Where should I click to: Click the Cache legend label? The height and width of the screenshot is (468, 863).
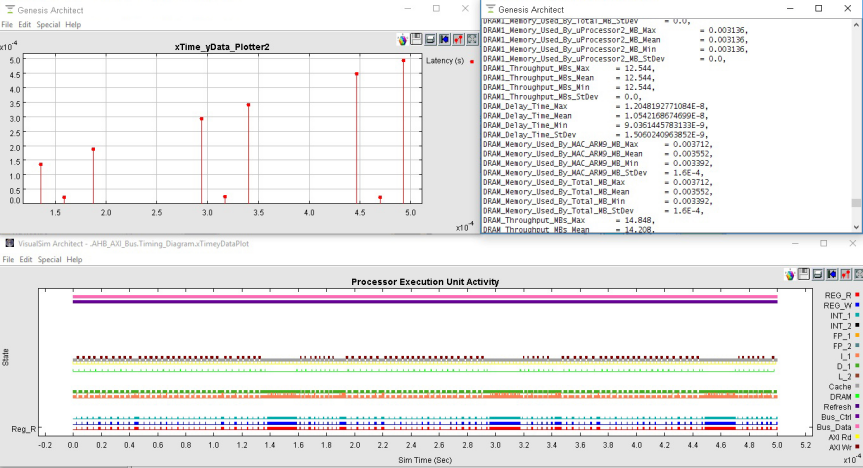click(x=840, y=387)
